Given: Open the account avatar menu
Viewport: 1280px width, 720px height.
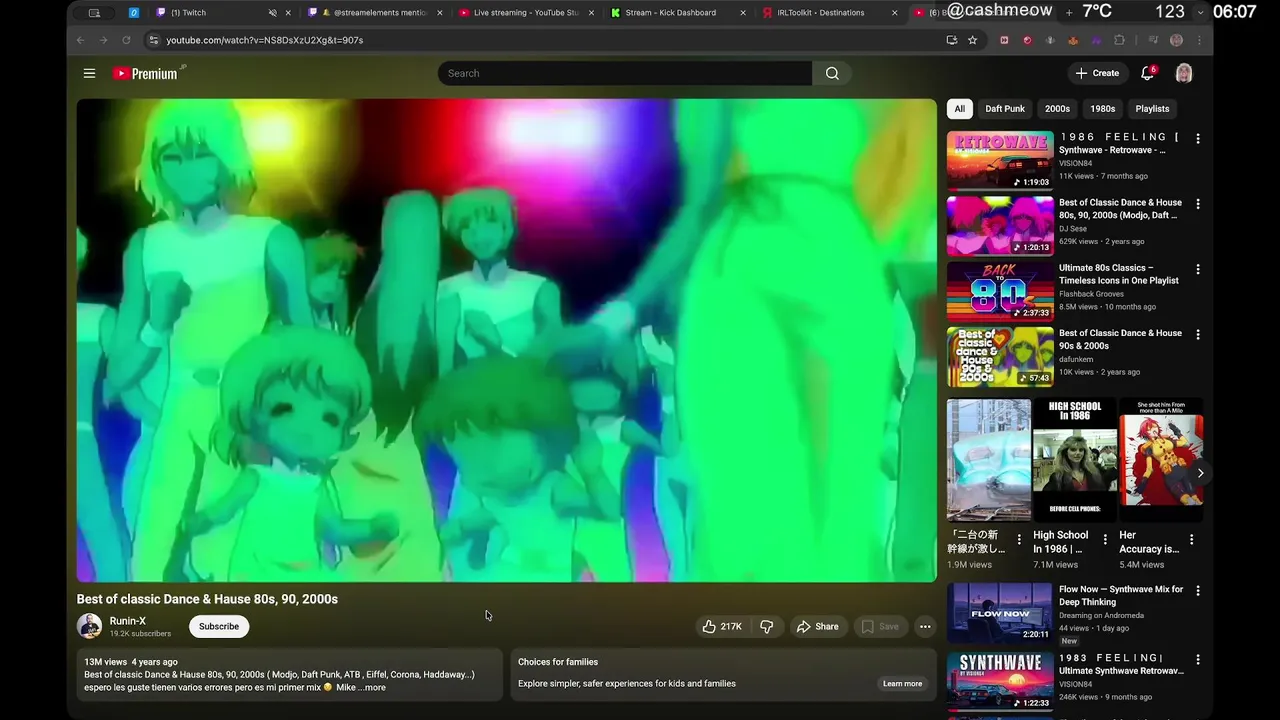Looking at the screenshot, I should pyautogui.click(x=1184, y=73).
